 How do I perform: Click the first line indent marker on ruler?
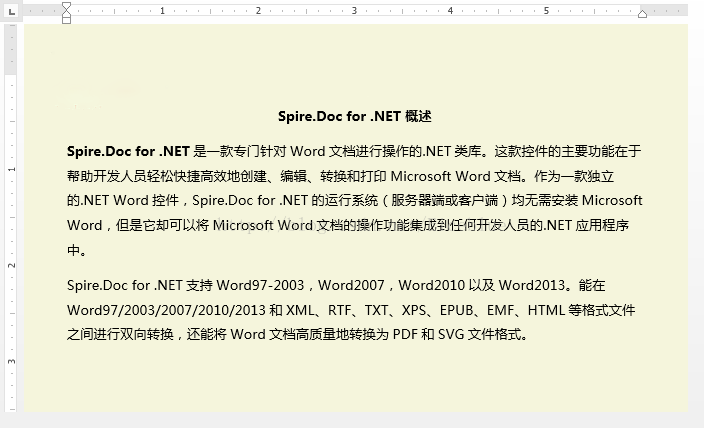click(x=66, y=6)
